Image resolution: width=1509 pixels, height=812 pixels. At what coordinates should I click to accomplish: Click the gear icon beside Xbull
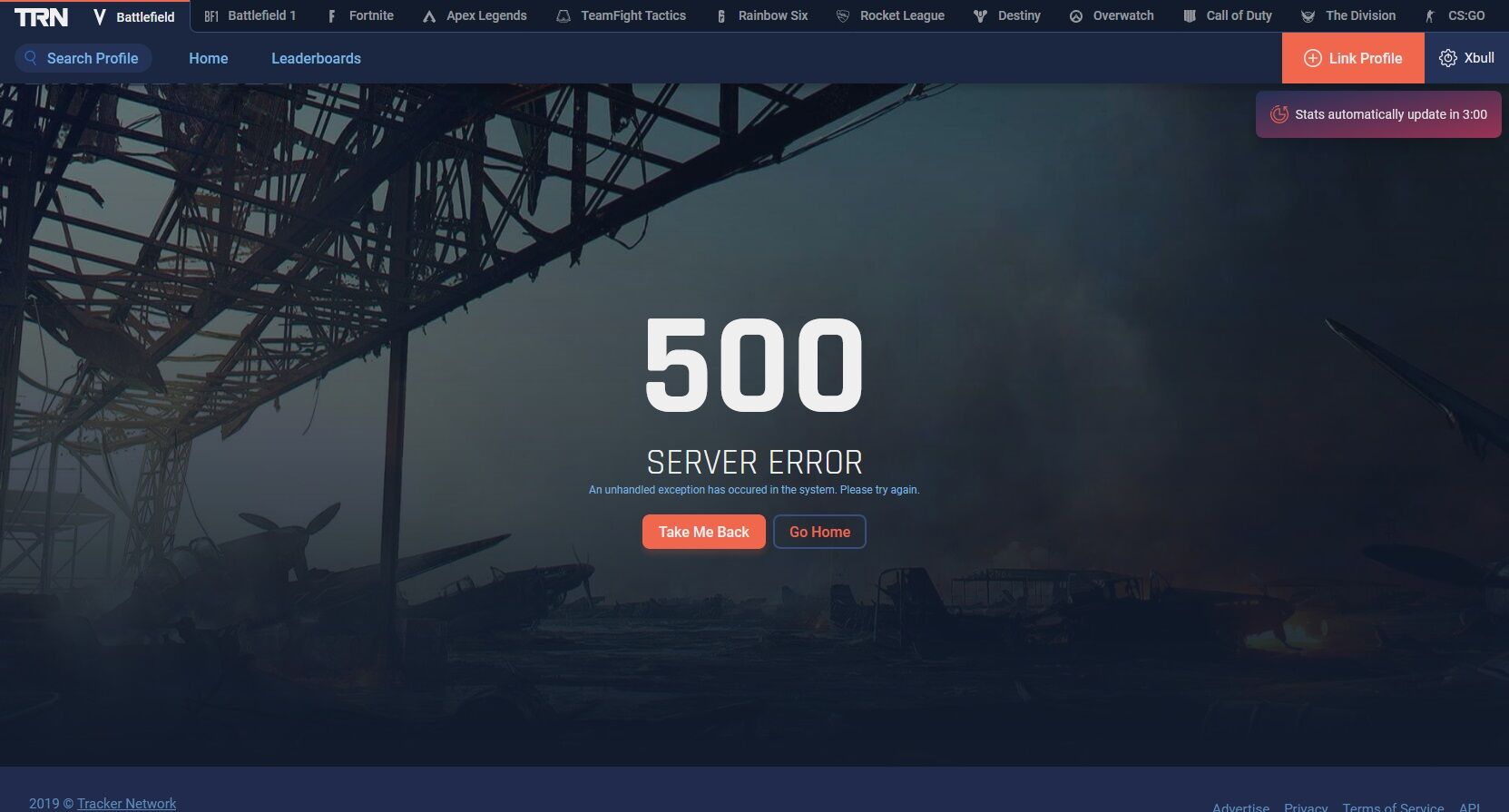click(1448, 58)
